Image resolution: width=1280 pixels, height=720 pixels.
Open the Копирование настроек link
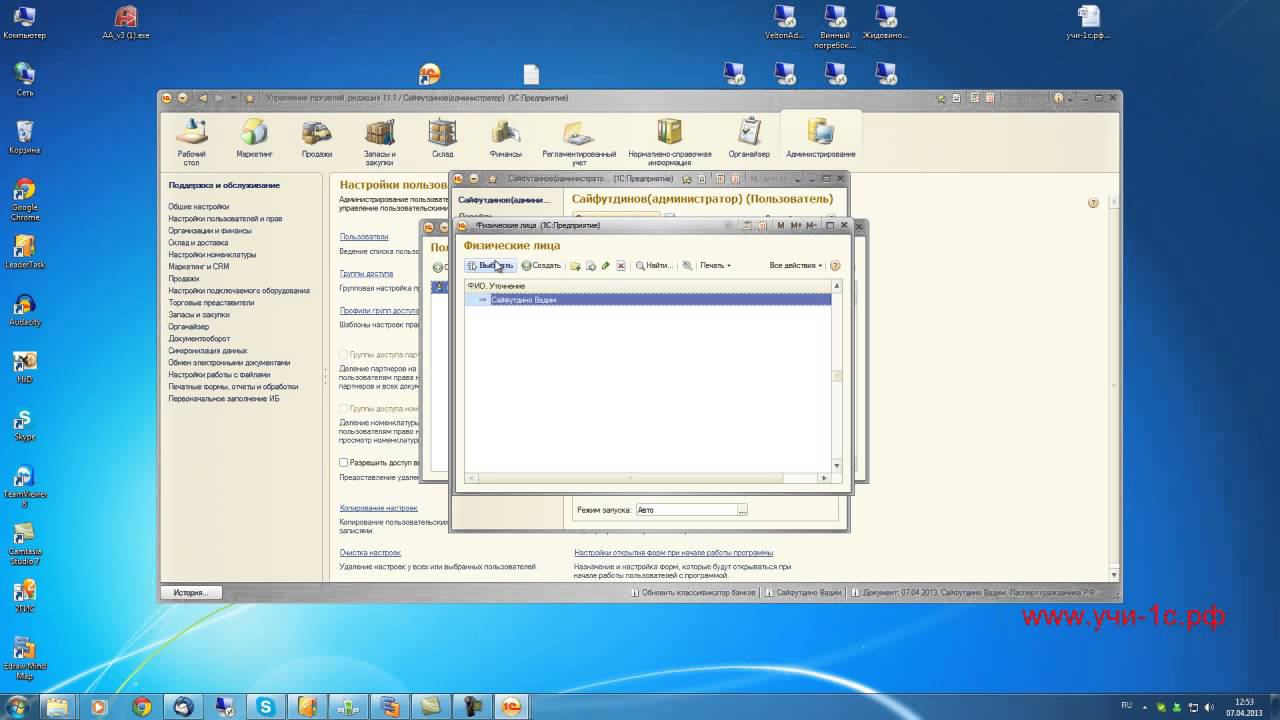coord(379,508)
